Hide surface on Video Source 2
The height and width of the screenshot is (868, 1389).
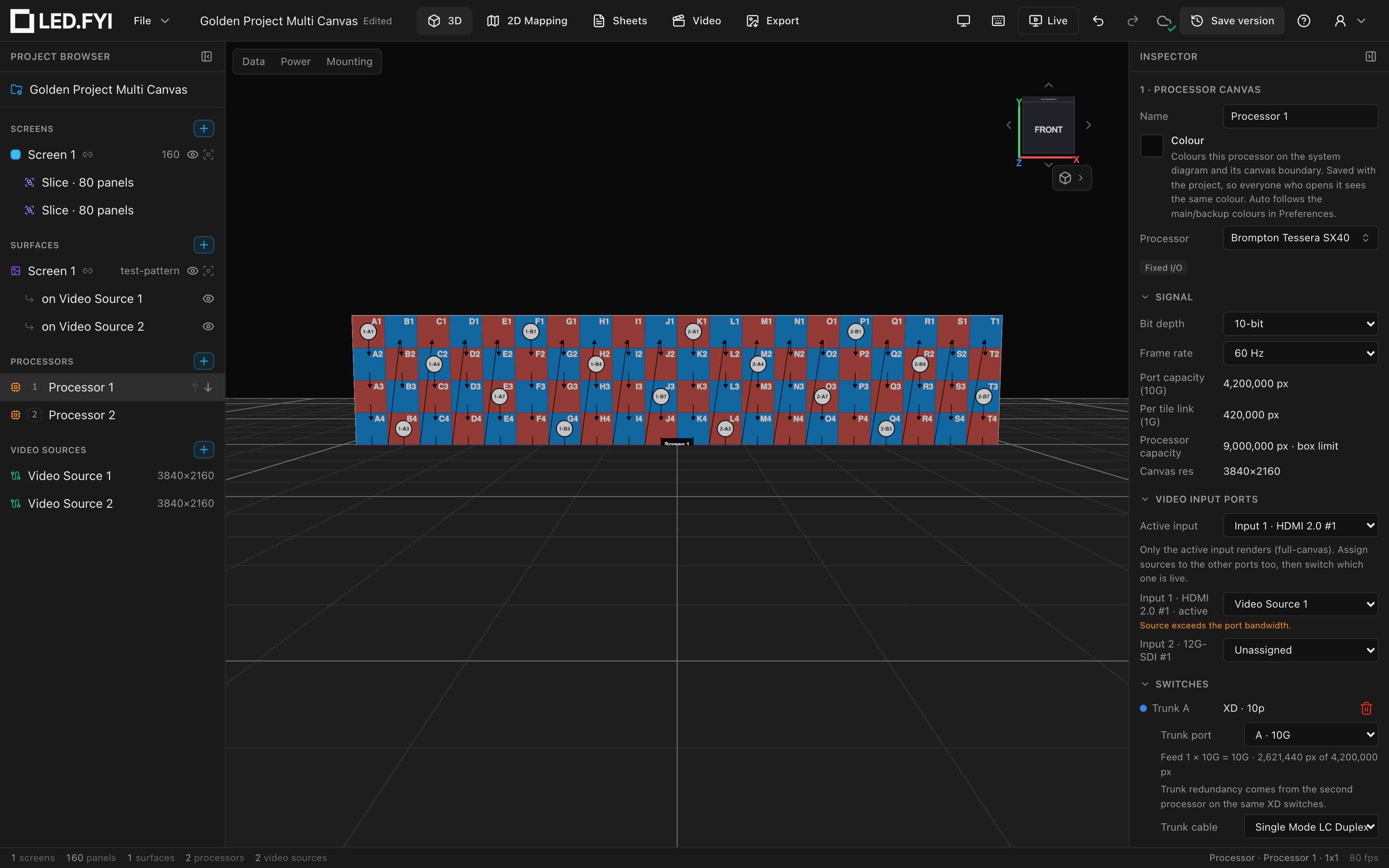click(x=208, y=327)
